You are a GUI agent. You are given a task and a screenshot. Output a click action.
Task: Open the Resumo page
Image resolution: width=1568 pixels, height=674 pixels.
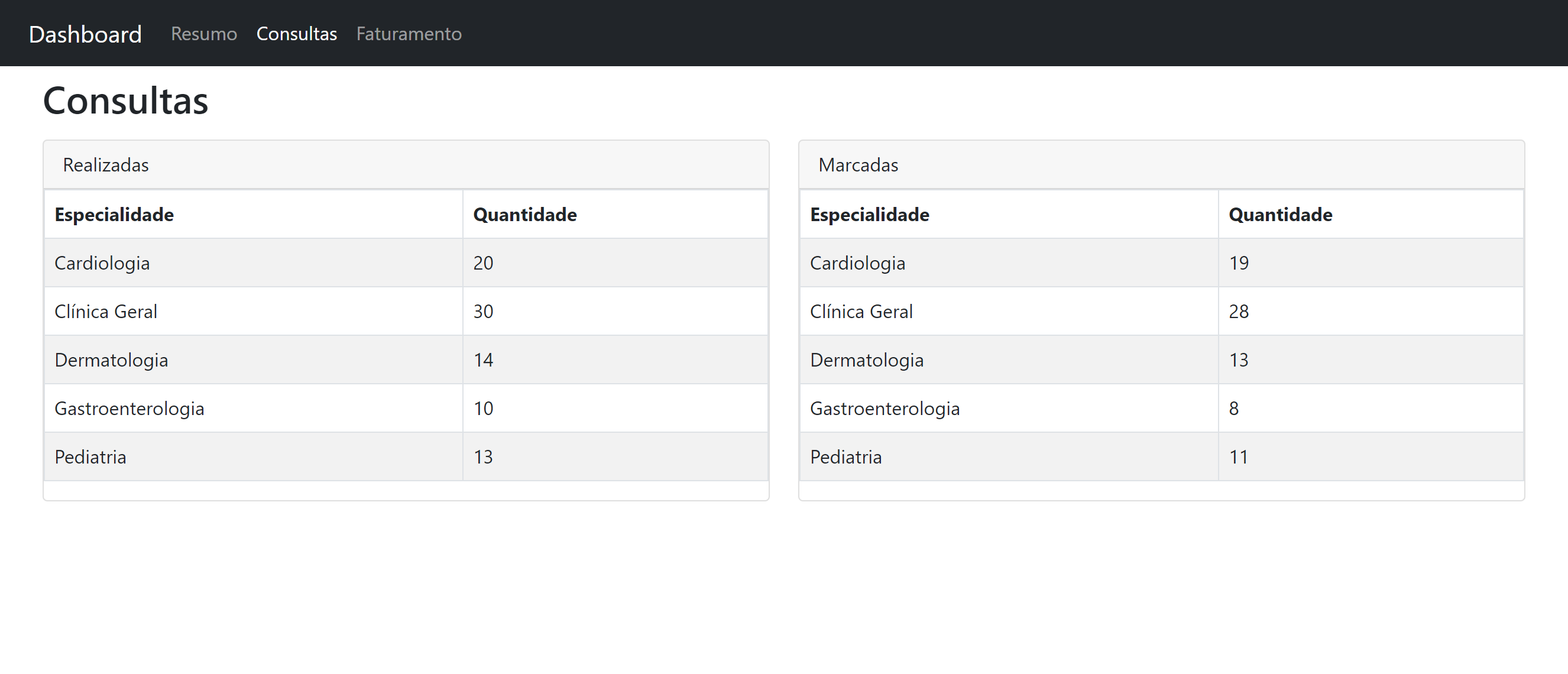click(x=203, y=34)
